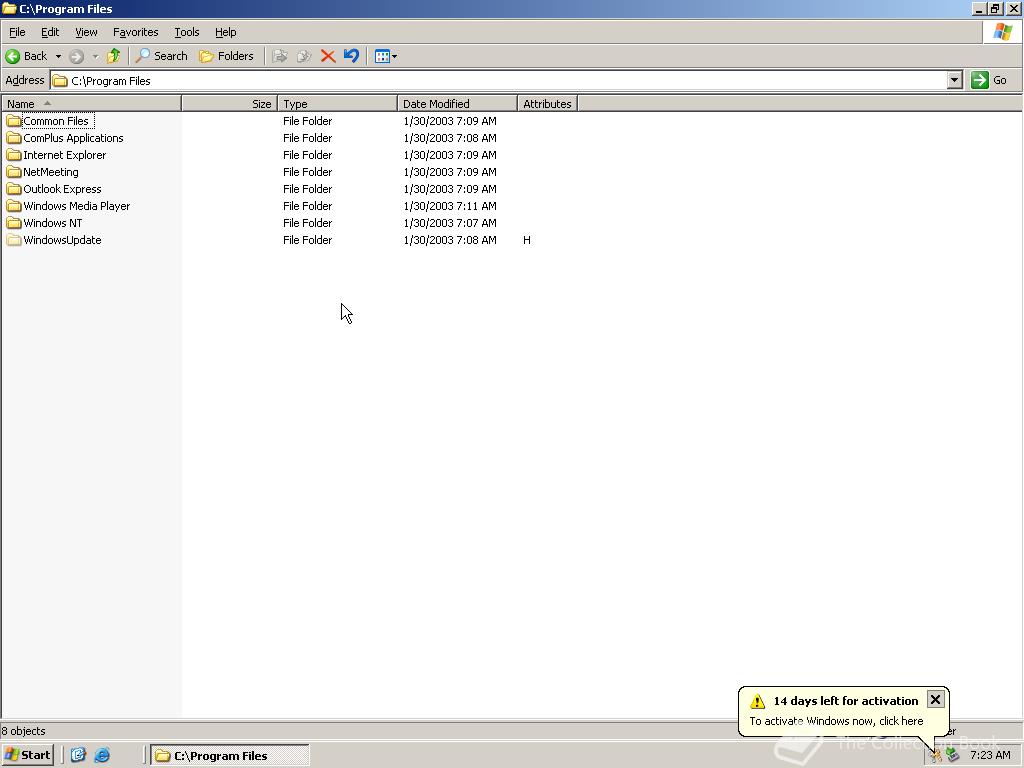Image resolution: width=1024 pixels, height=768 pixels.
Task: Go up one folder level
Action: coord(114,56)
